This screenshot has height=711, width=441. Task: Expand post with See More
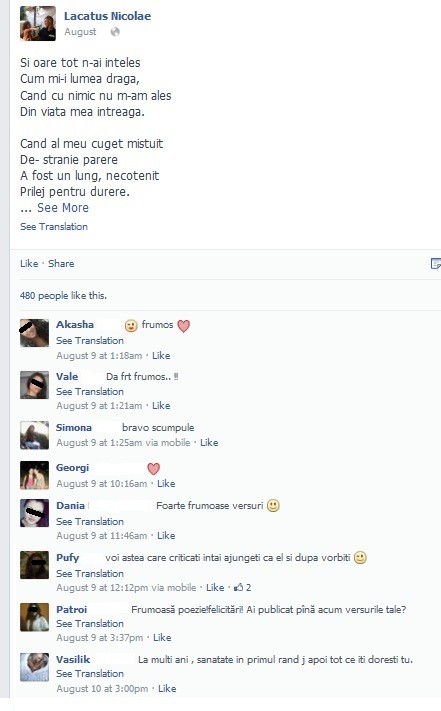click(x=63, y=208)
